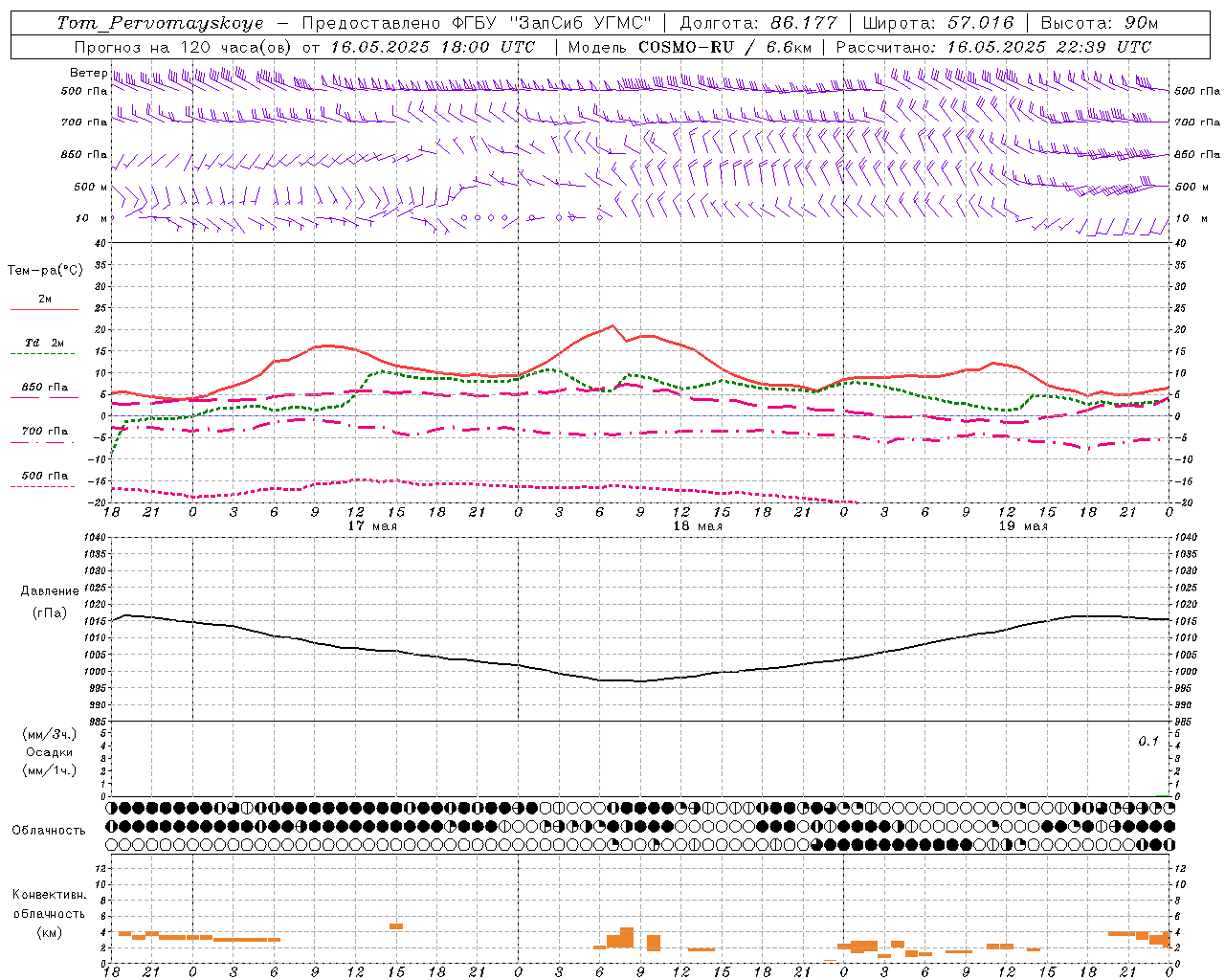1225x980 pixels.
Task: Click the red 2м temperature legend line
Action: click(44, 310)
